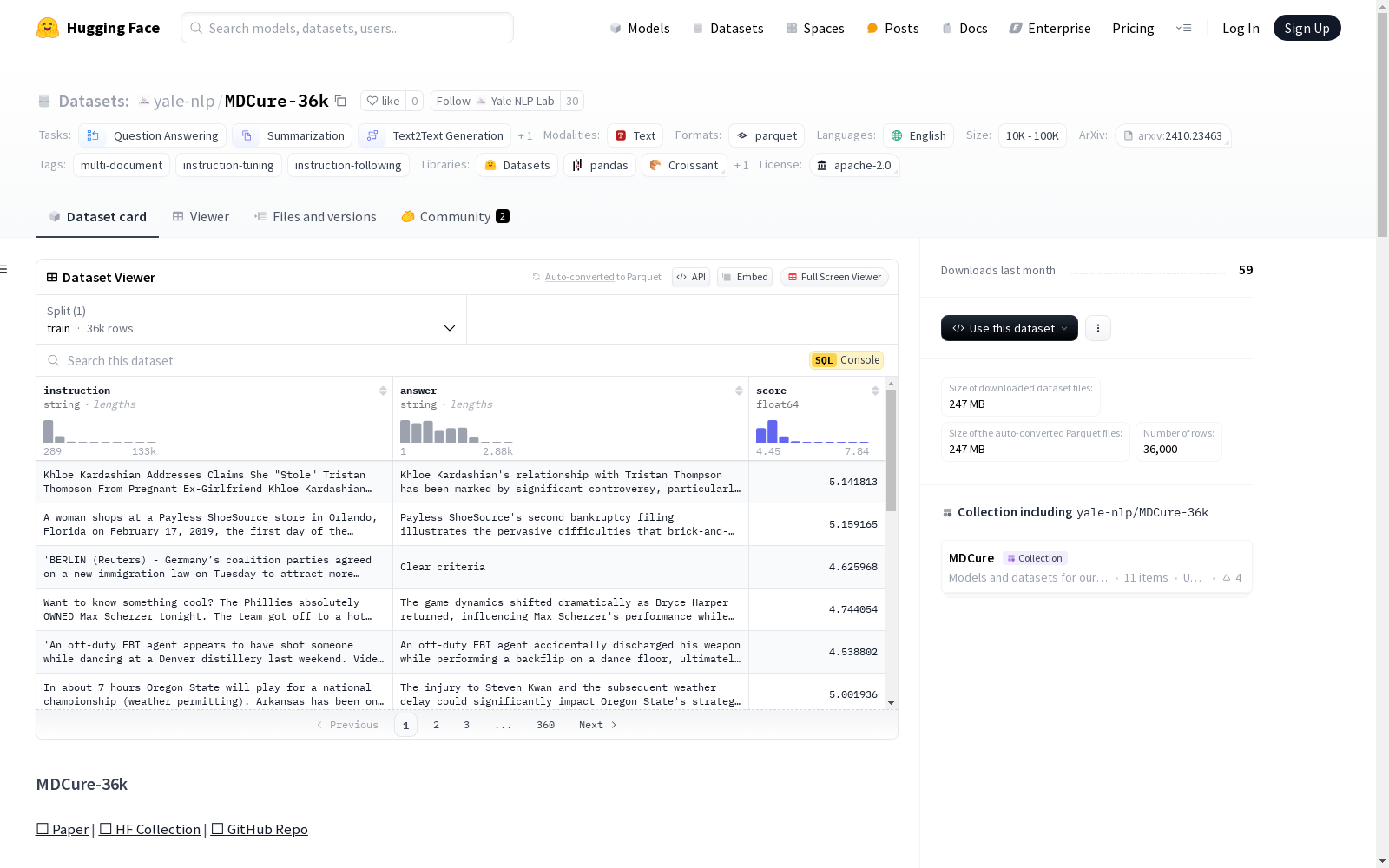1389x868 pixels.
Task: Open Datasets in top navigation
Action: (x=727, y=28)
